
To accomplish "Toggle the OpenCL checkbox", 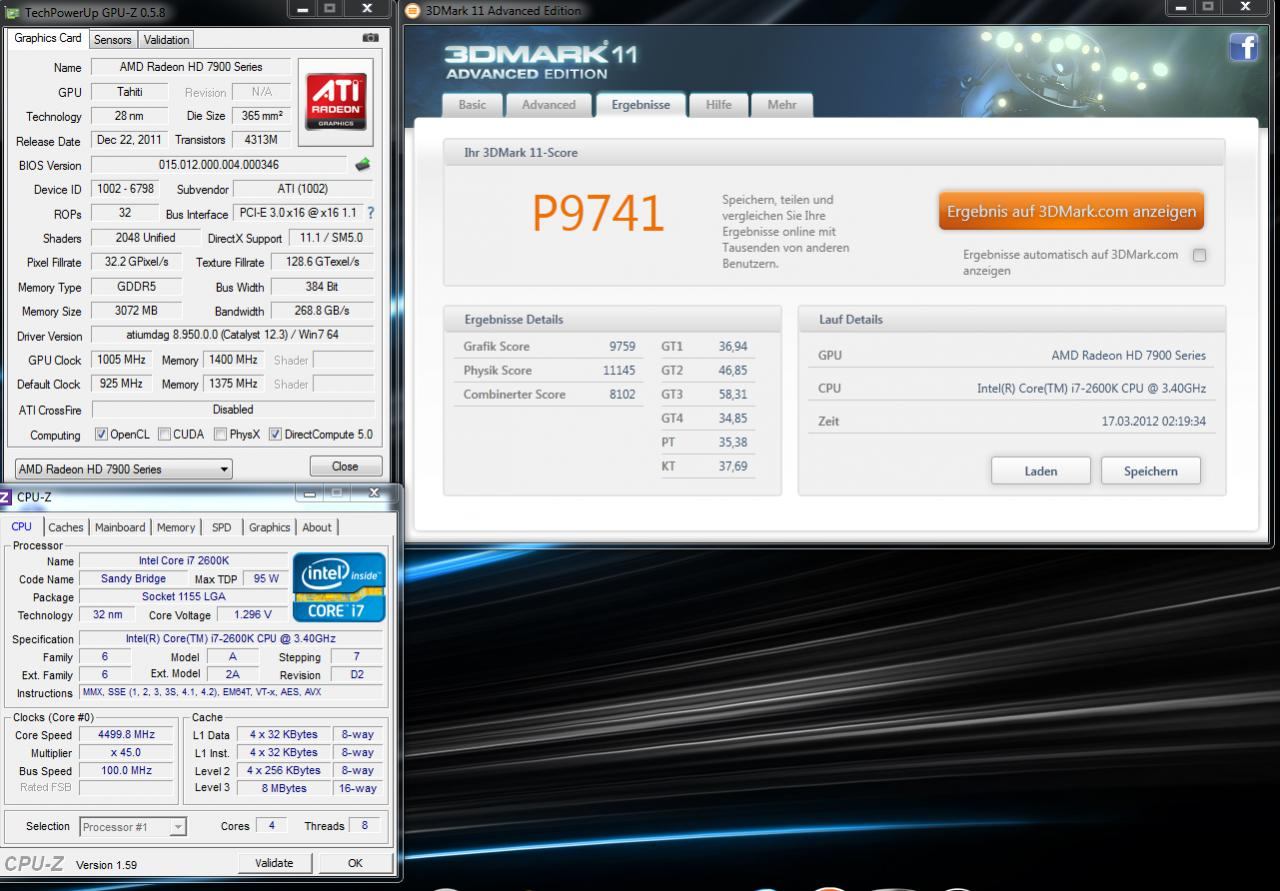I will pos(101,434).
